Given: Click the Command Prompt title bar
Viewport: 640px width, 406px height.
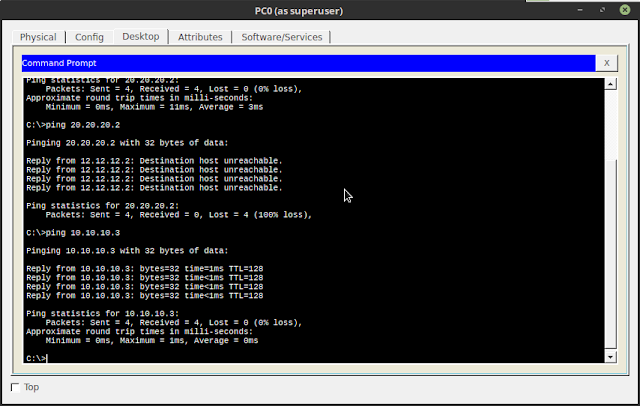Looking at the screenshot, I should click(309, 63).
